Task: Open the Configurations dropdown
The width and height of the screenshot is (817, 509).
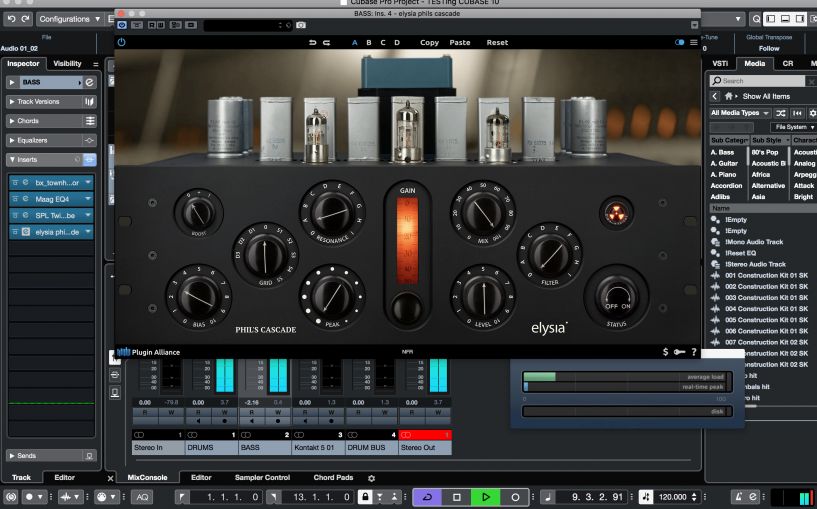Action: [70, 19]
